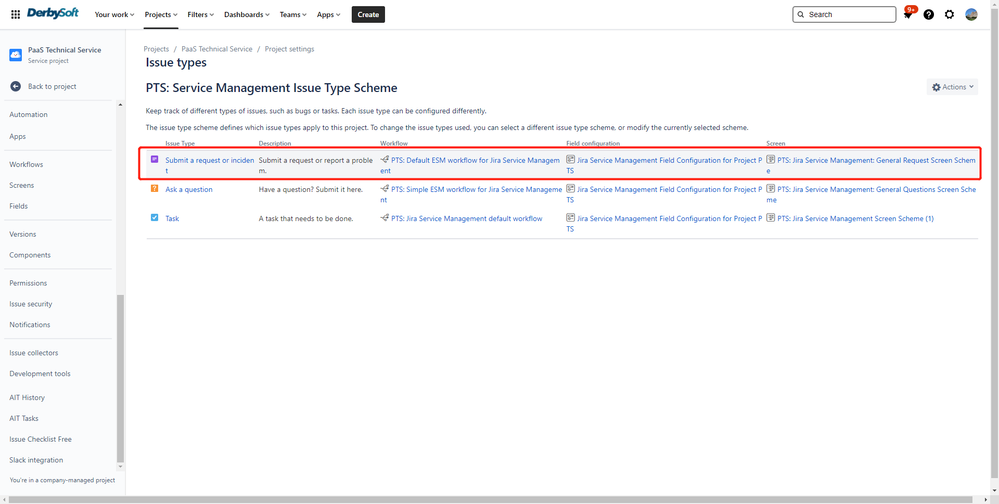999x504 pixels.
Task: Click the sidebar vertical scrollbar
Action: click(120, 380)
